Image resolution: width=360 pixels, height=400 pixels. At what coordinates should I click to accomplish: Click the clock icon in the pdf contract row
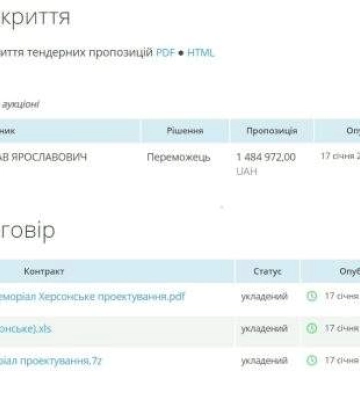pyautogui.click(x=311, y=296)
